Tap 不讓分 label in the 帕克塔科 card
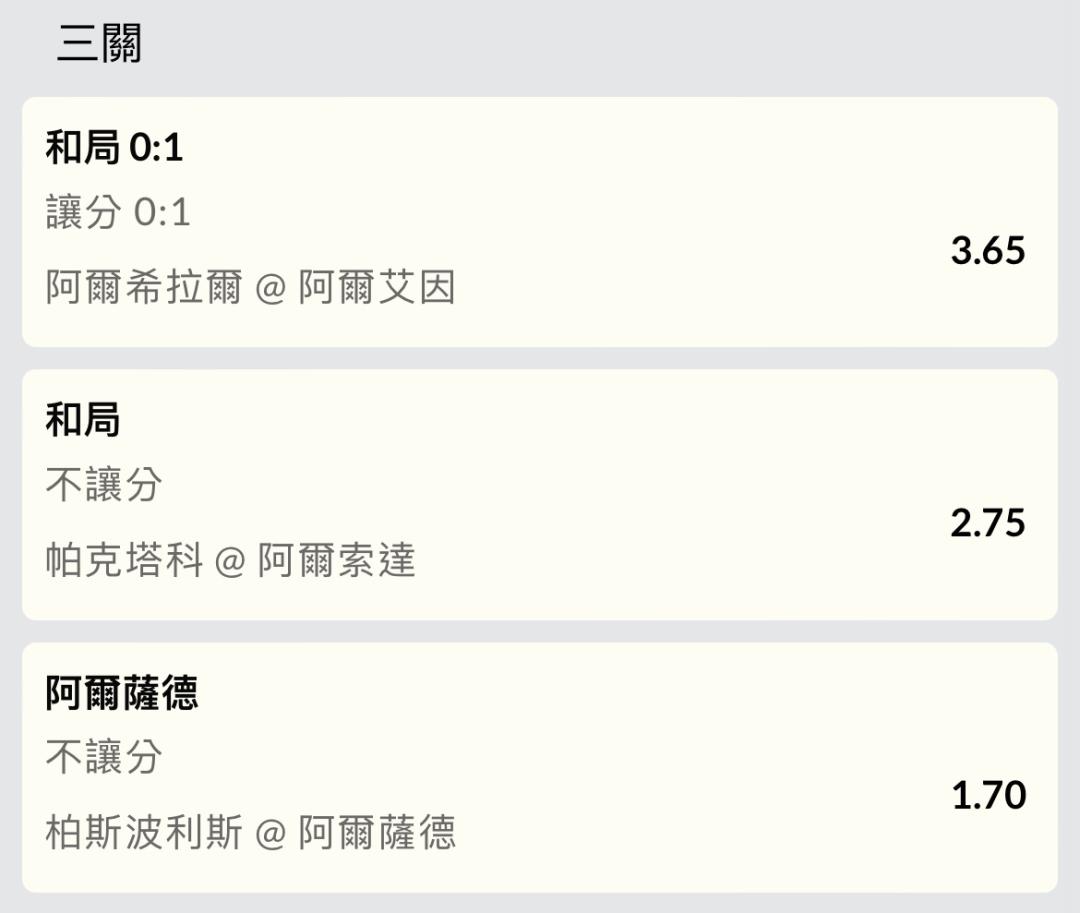Viewport: 1080px width, 913px height. point(103,485)
